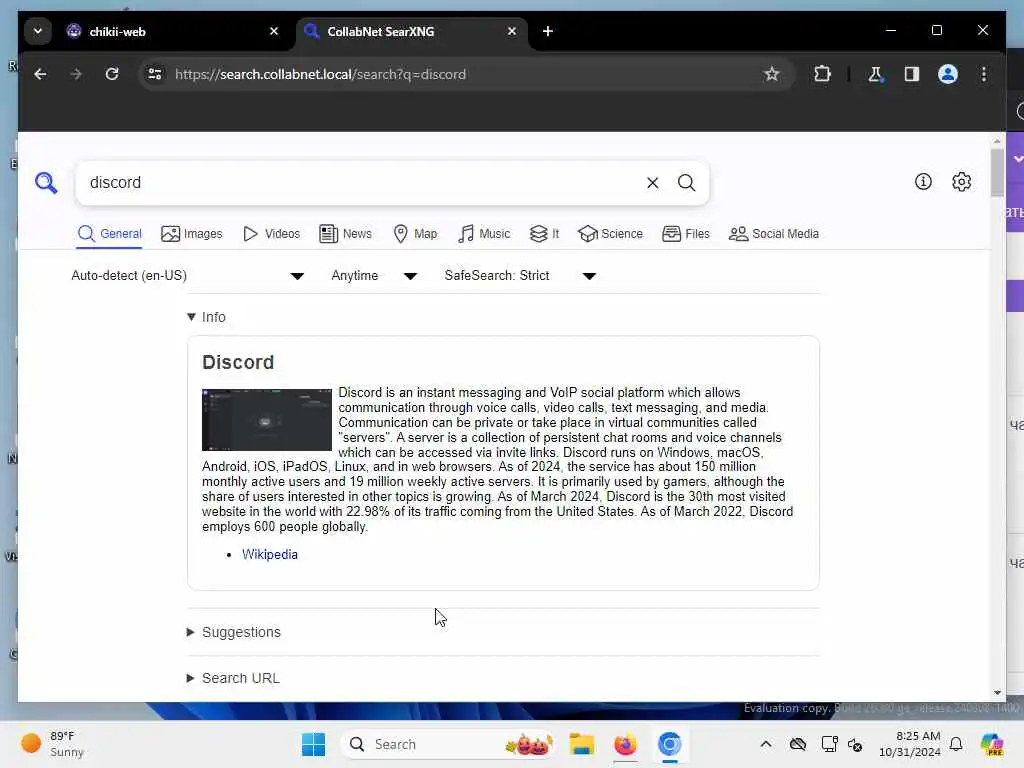Switch to Videos category

coord(271,234)
